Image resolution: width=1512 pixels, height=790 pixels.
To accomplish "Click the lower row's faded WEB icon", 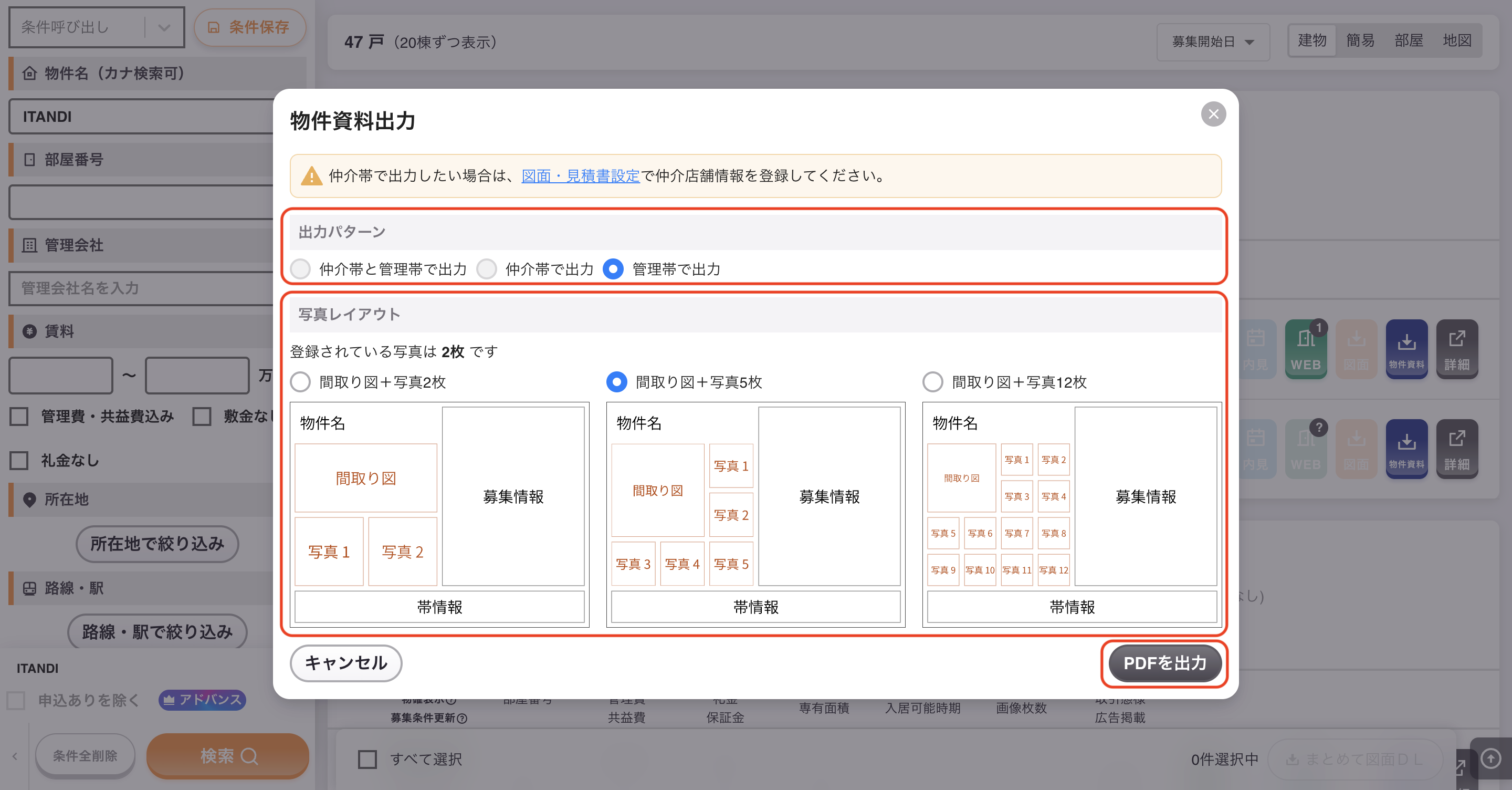I will (1306, 449).
